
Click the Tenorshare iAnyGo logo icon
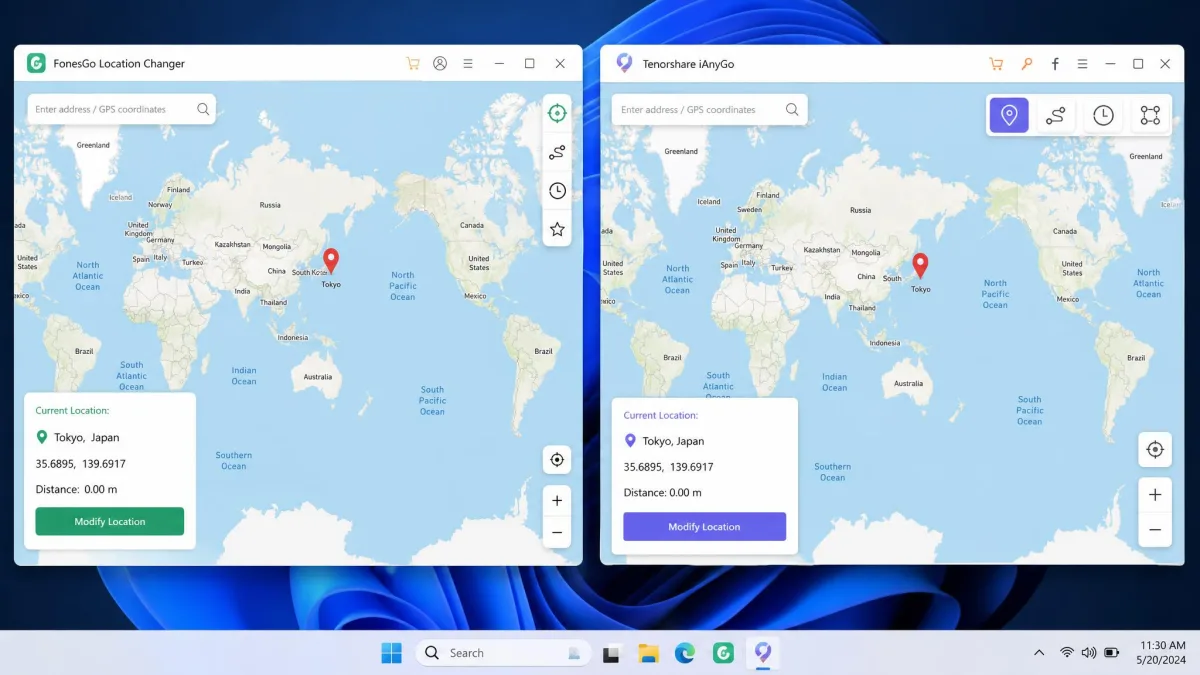[625, 63]
